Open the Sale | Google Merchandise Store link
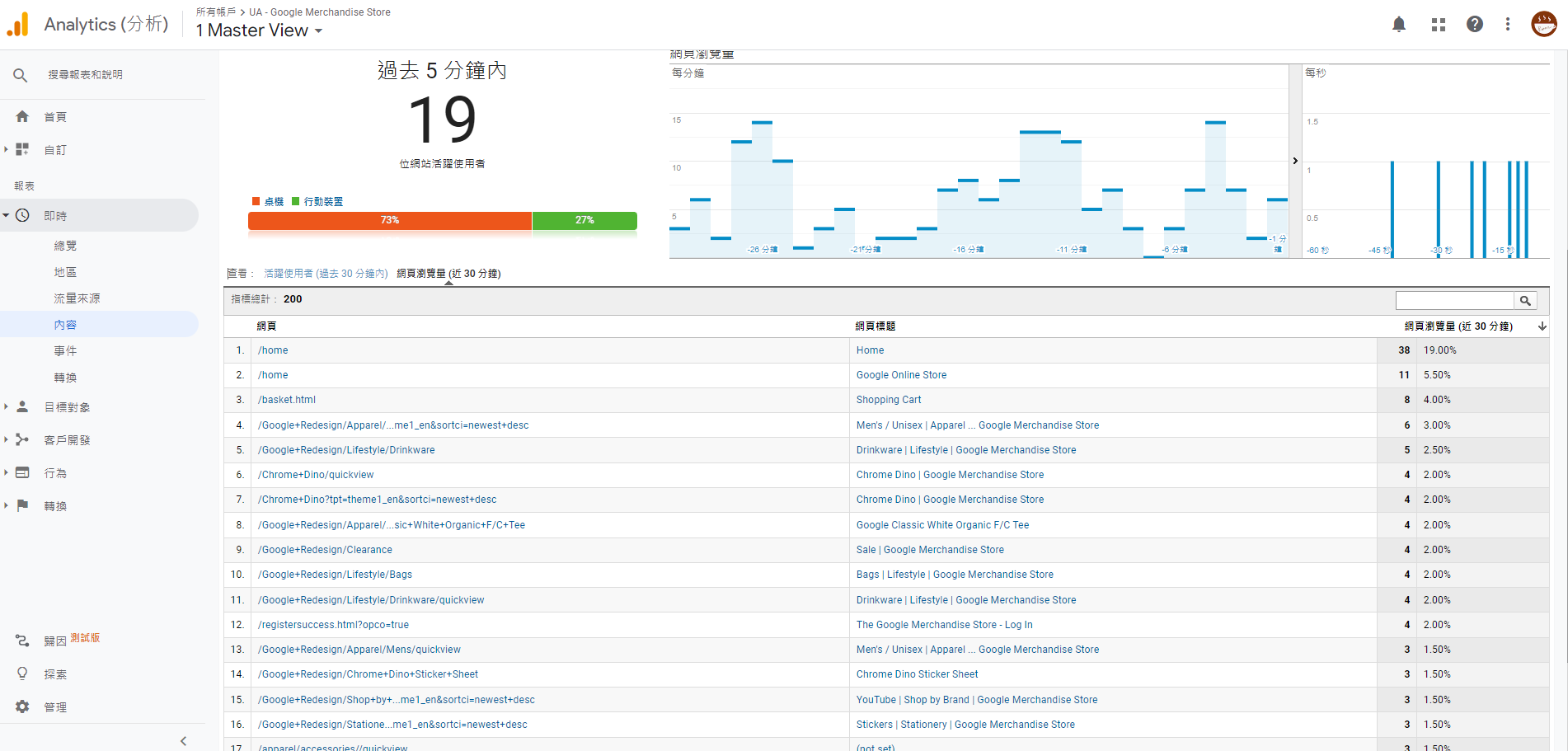 (x=930, y=550)
